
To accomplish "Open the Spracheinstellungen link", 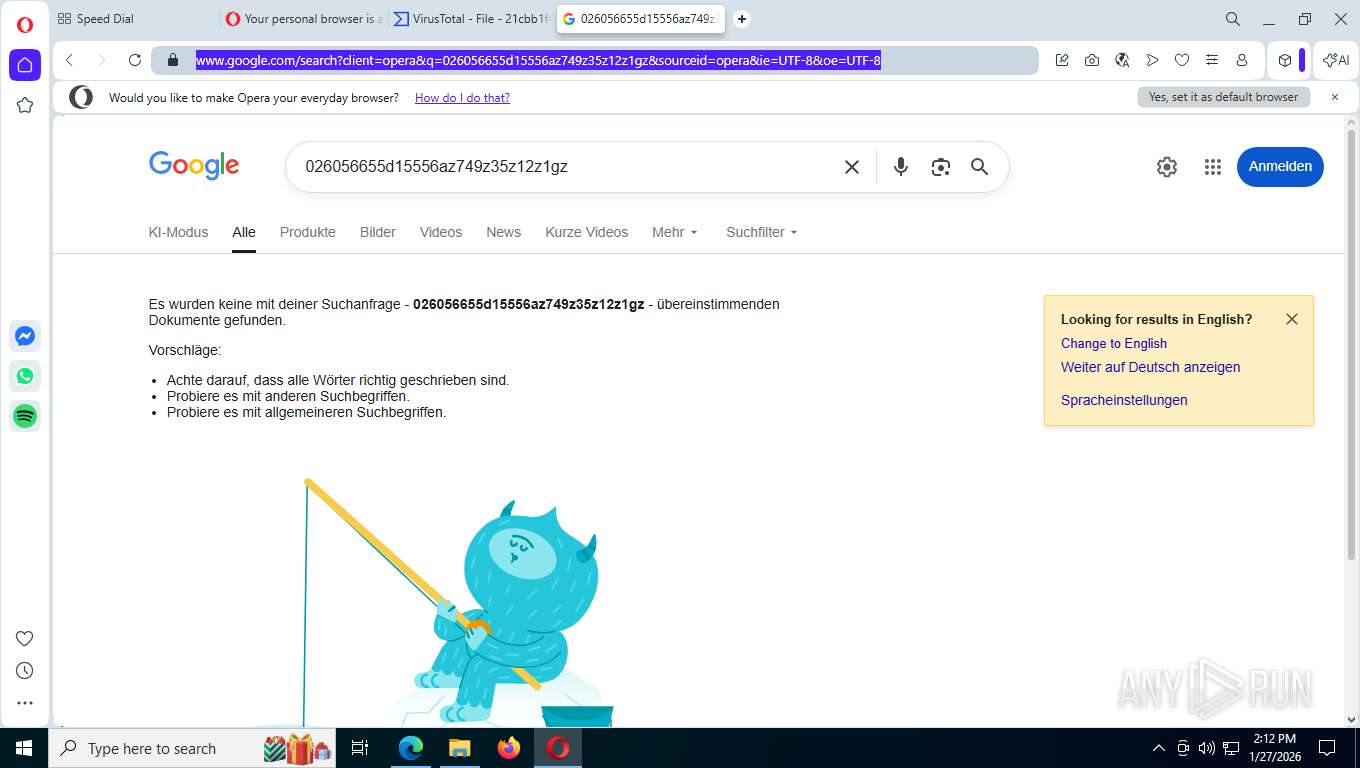I will coord(1124,400).
